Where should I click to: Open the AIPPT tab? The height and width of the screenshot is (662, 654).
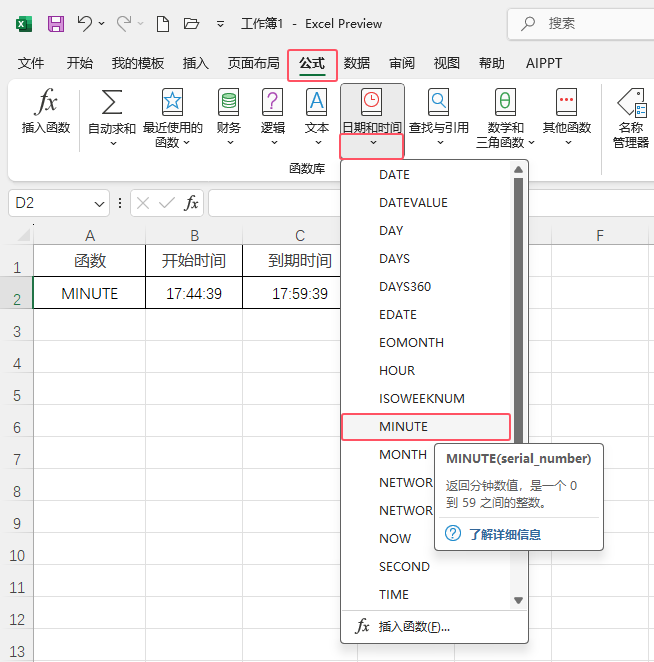[x=544, y=63]
